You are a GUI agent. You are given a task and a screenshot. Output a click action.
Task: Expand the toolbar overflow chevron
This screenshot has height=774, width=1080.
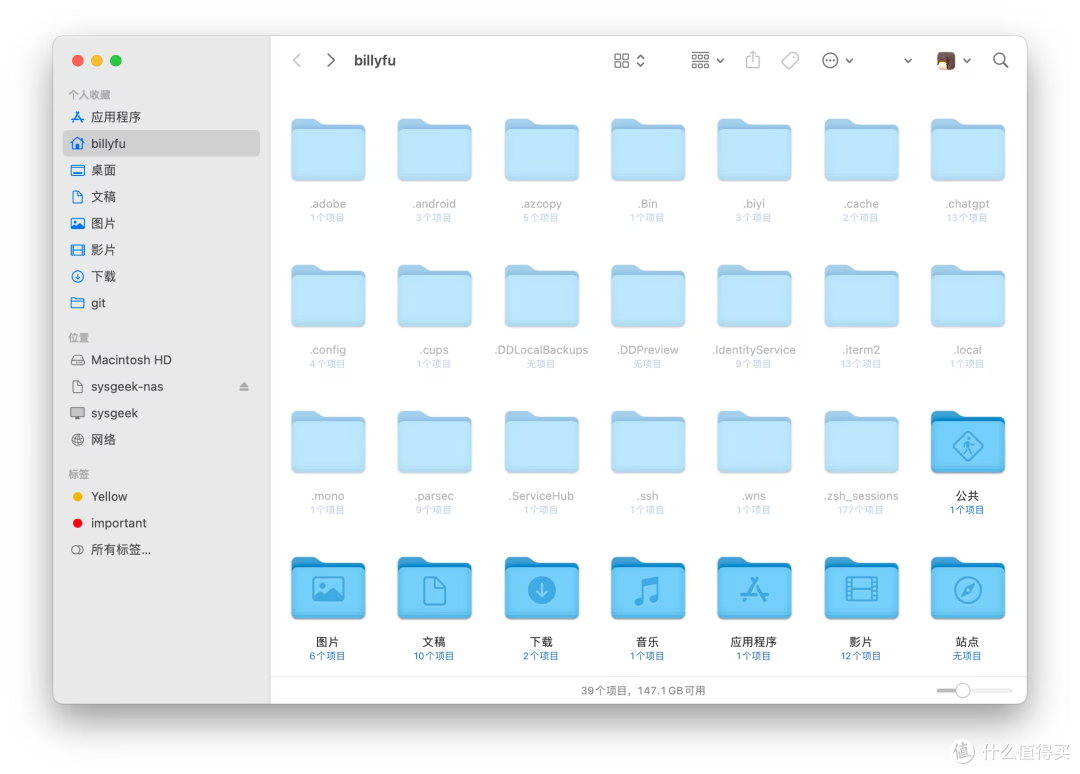[x=908, y=61]
